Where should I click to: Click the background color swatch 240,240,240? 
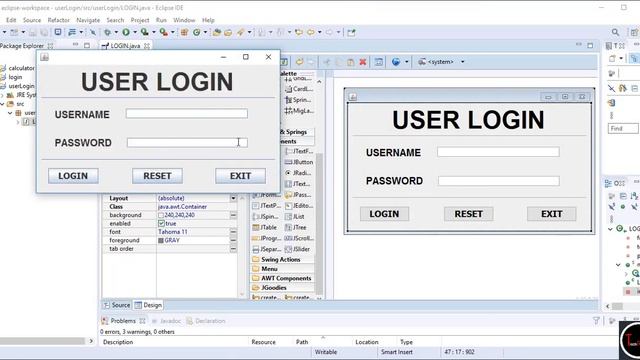pos(161,215)
